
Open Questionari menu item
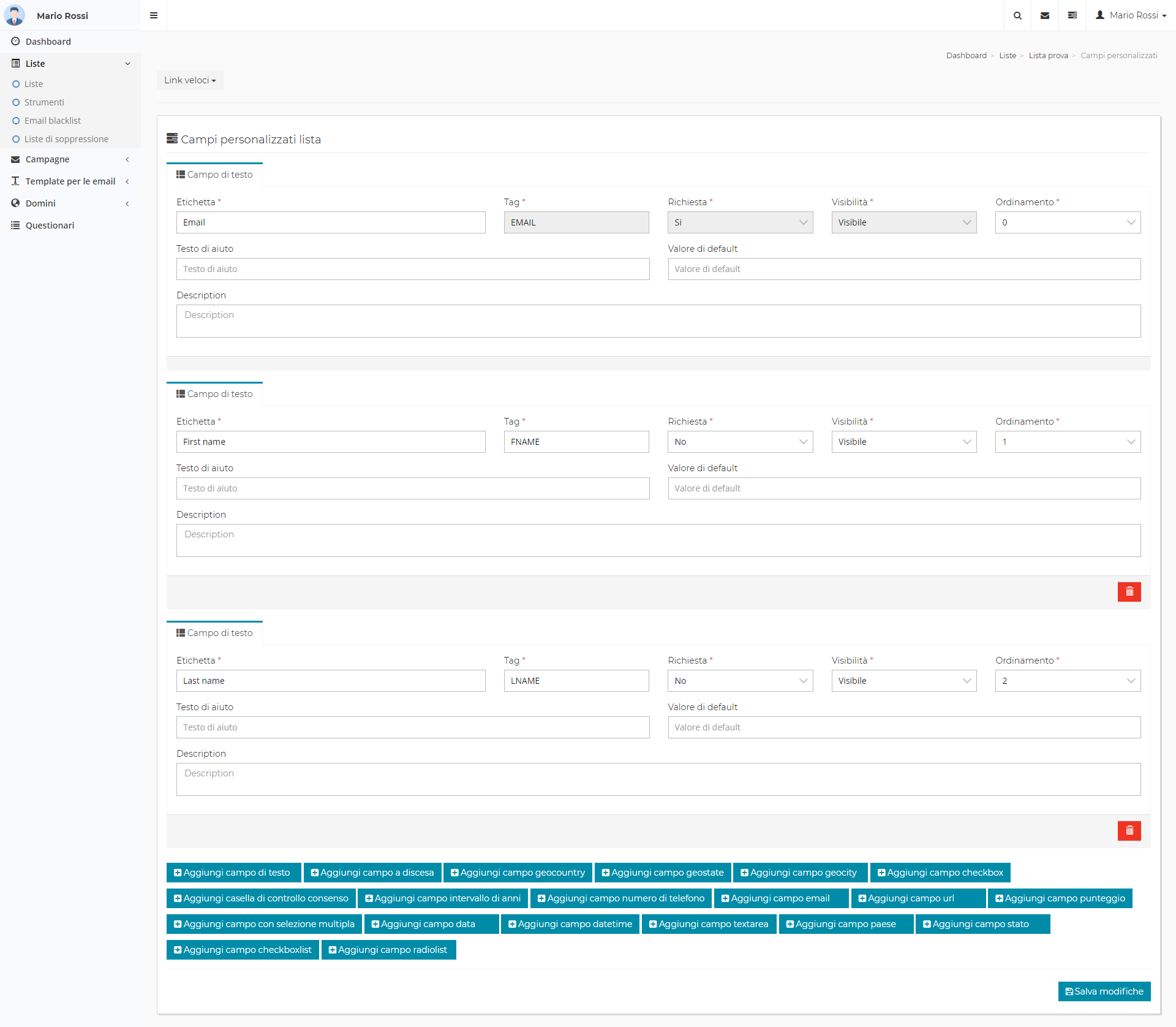click(x=50, y=225)
